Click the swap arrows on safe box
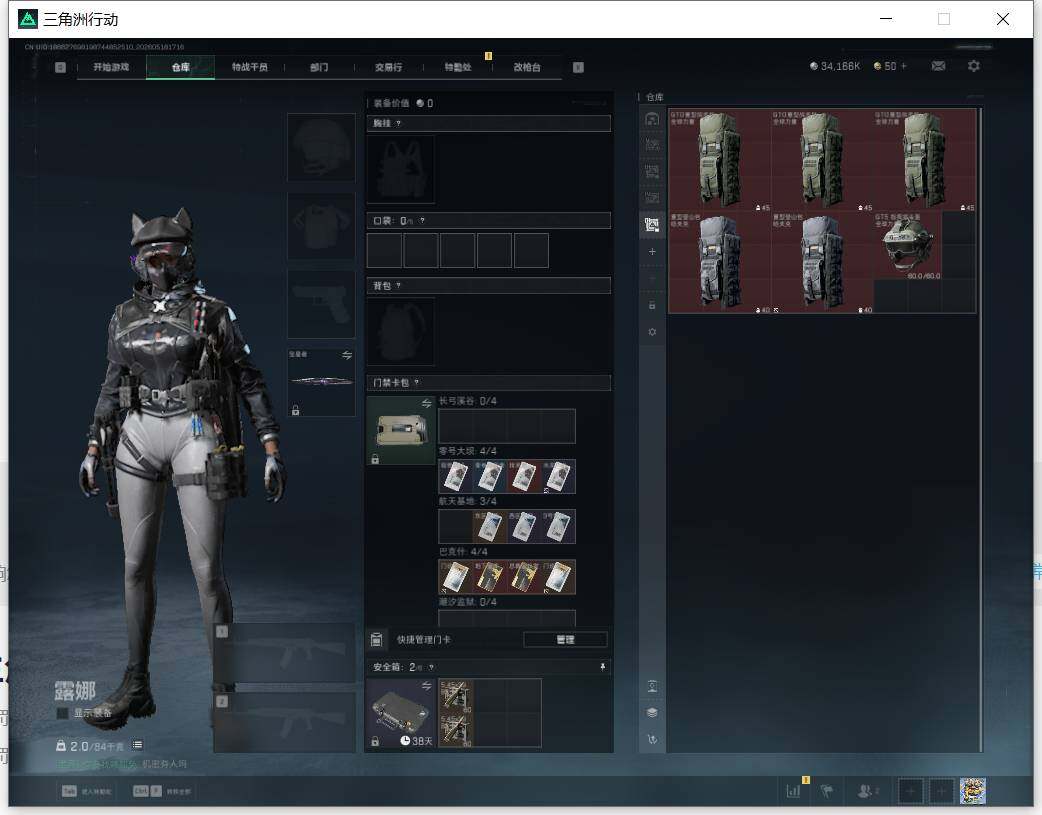 coord(427,685)
